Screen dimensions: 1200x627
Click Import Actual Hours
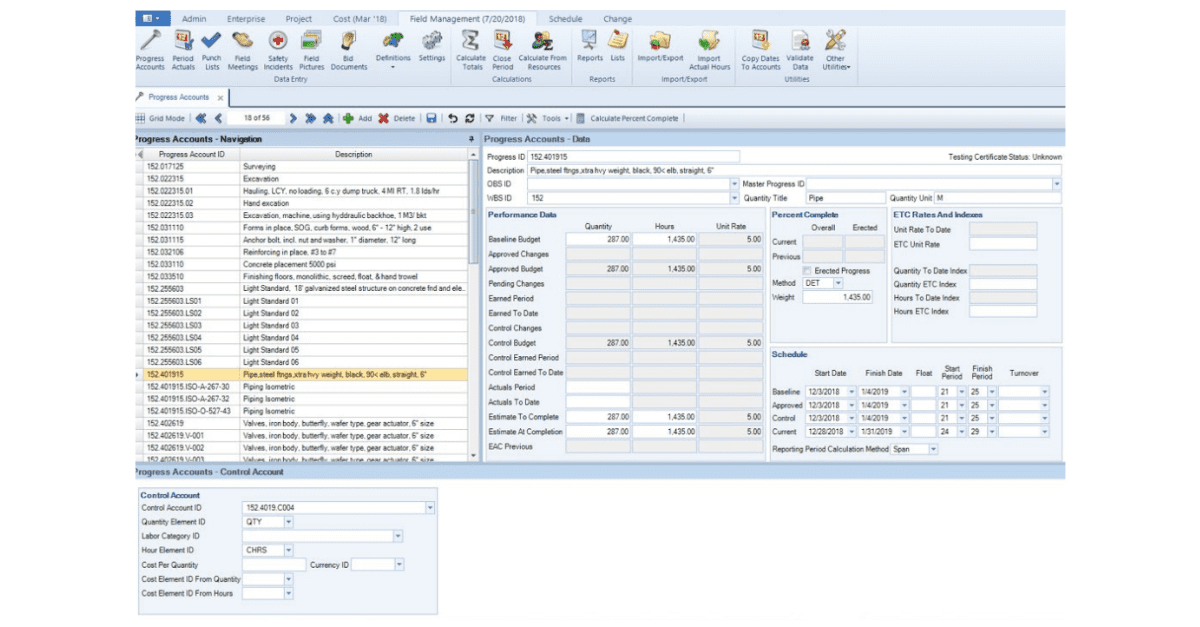click(x=709, y=49)
